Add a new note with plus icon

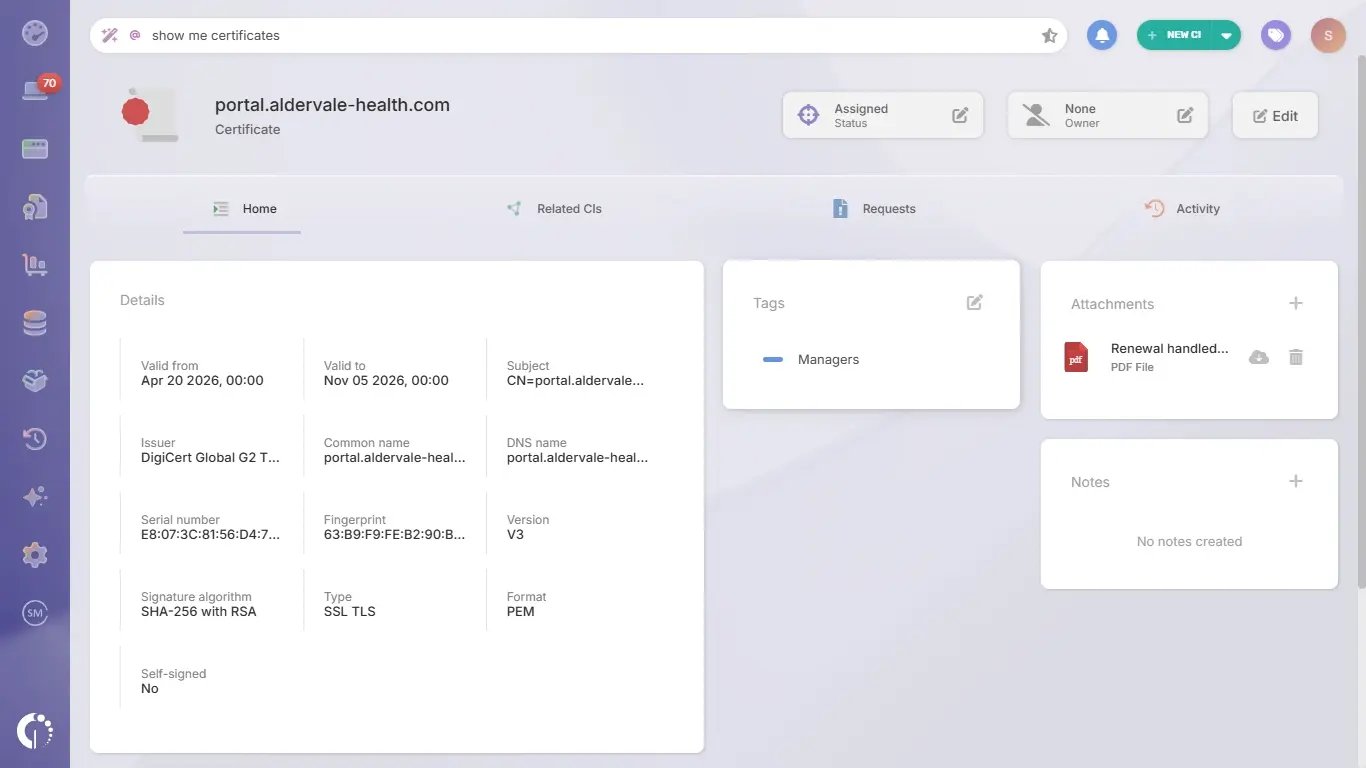pyautogui.click(x=1296, y=481)
